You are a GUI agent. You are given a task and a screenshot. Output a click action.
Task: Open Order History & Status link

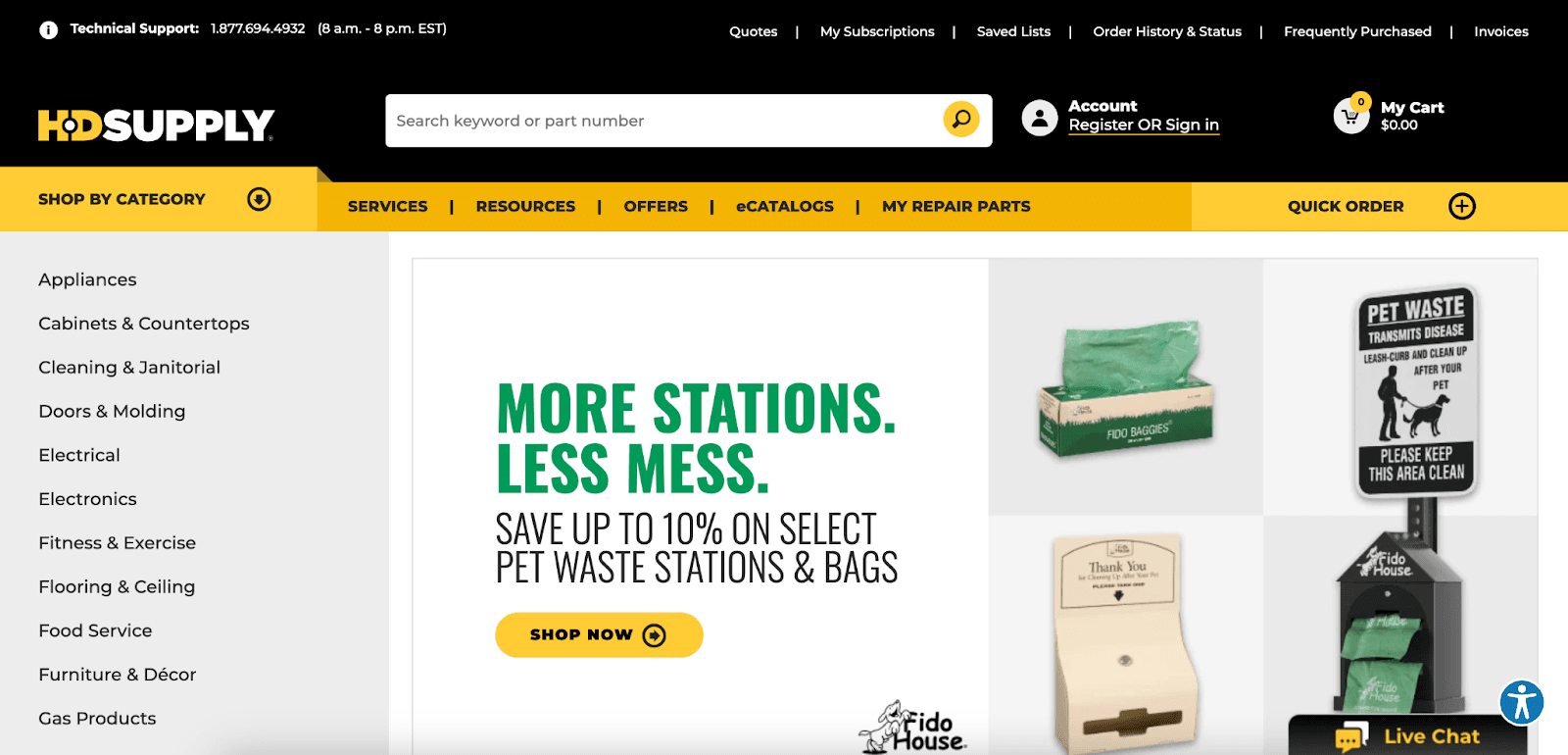pos(1167,31)
